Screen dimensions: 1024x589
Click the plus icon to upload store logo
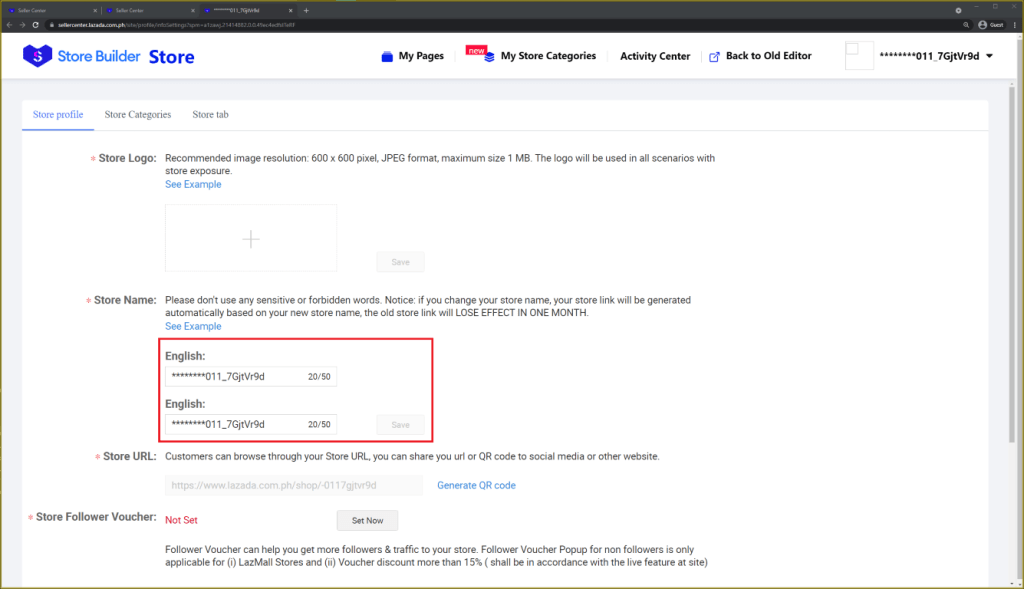coord(251,238)
